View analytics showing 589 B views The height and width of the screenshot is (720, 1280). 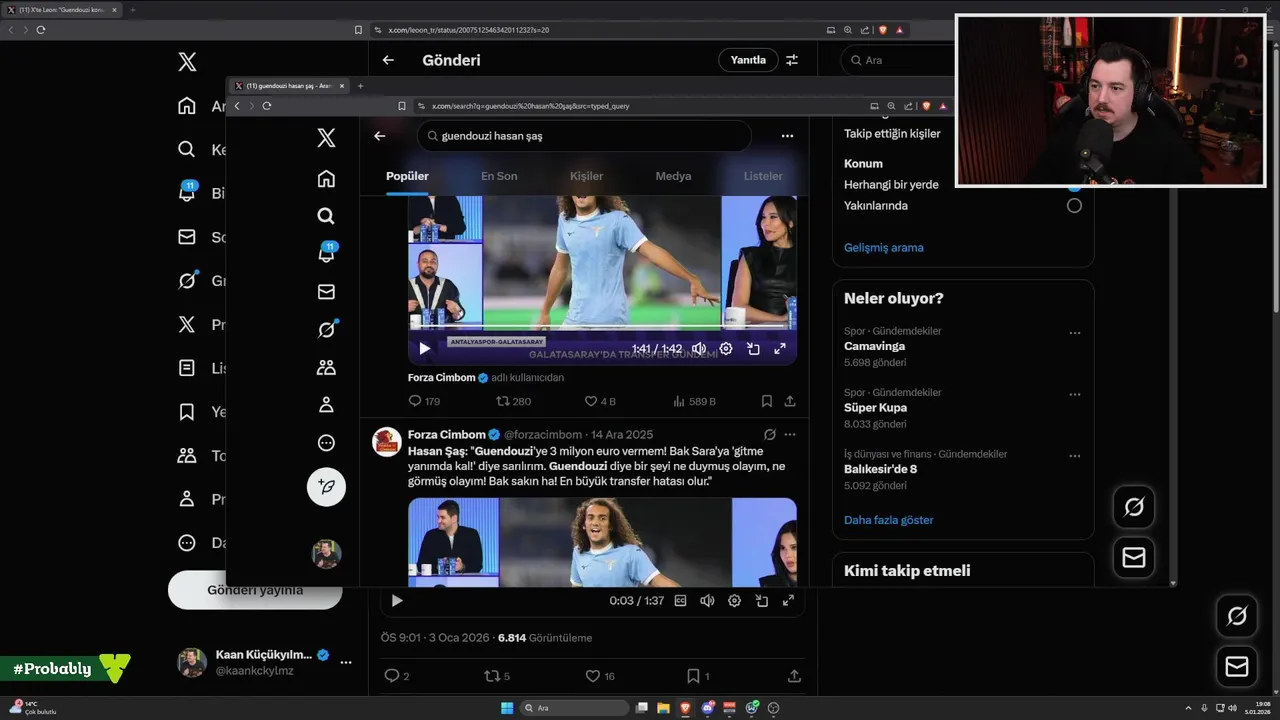pos(695,401)
